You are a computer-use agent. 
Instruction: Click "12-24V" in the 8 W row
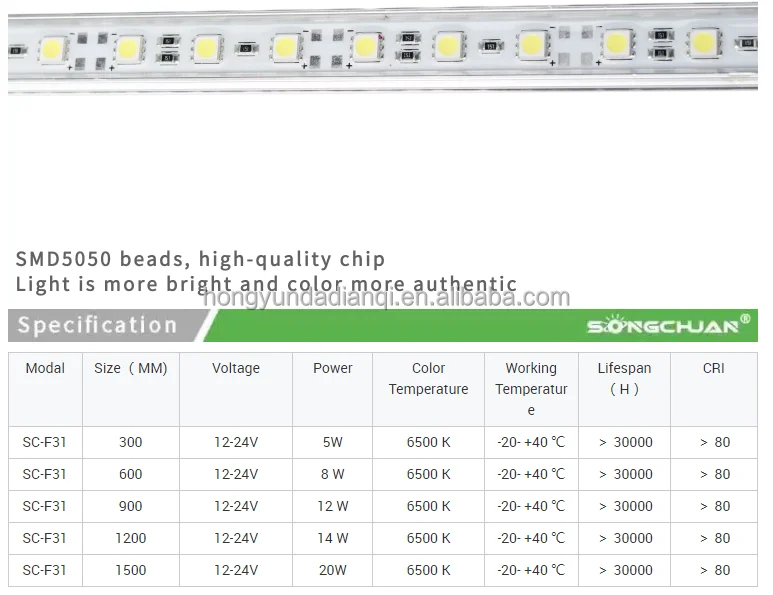click(x=236, y=474)
